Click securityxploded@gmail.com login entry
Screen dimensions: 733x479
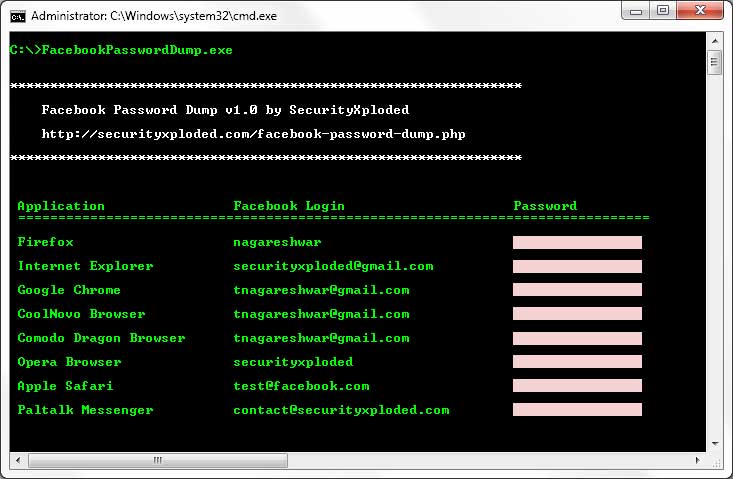click(333, 266)
